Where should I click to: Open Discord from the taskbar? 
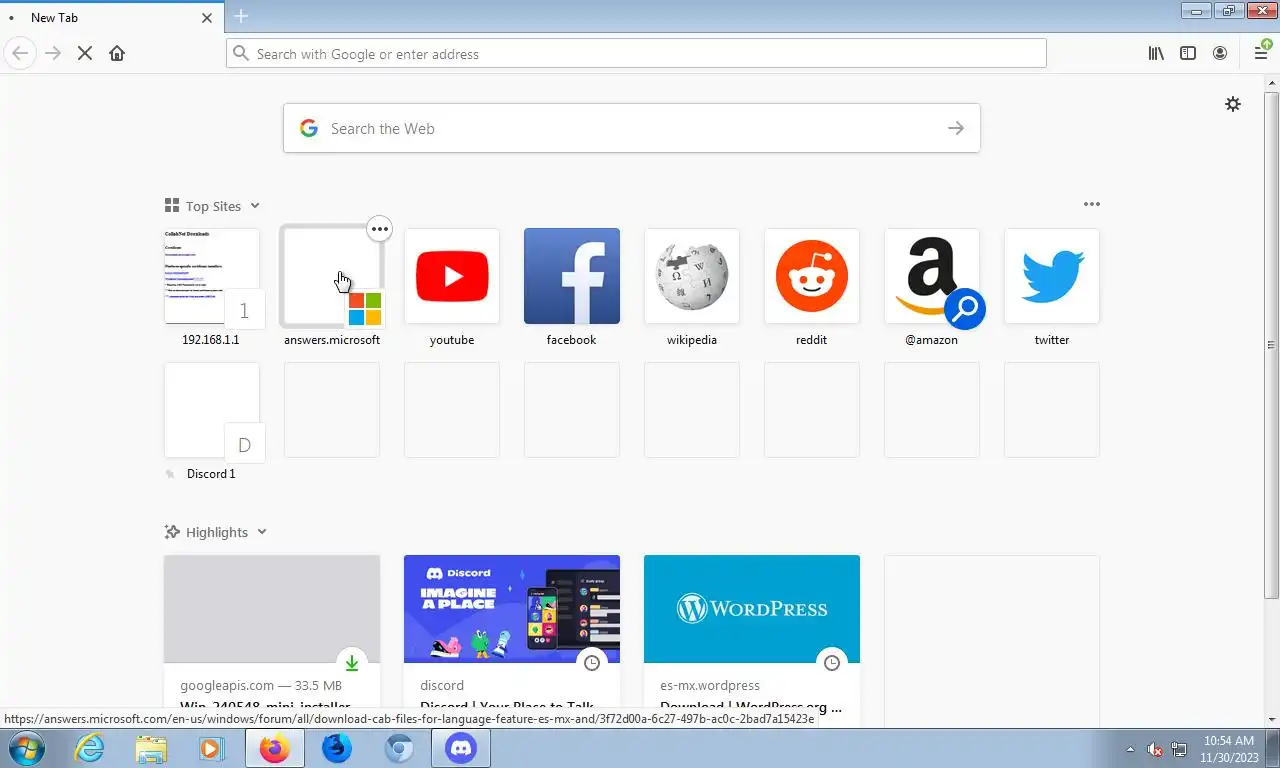click(461, 748)
